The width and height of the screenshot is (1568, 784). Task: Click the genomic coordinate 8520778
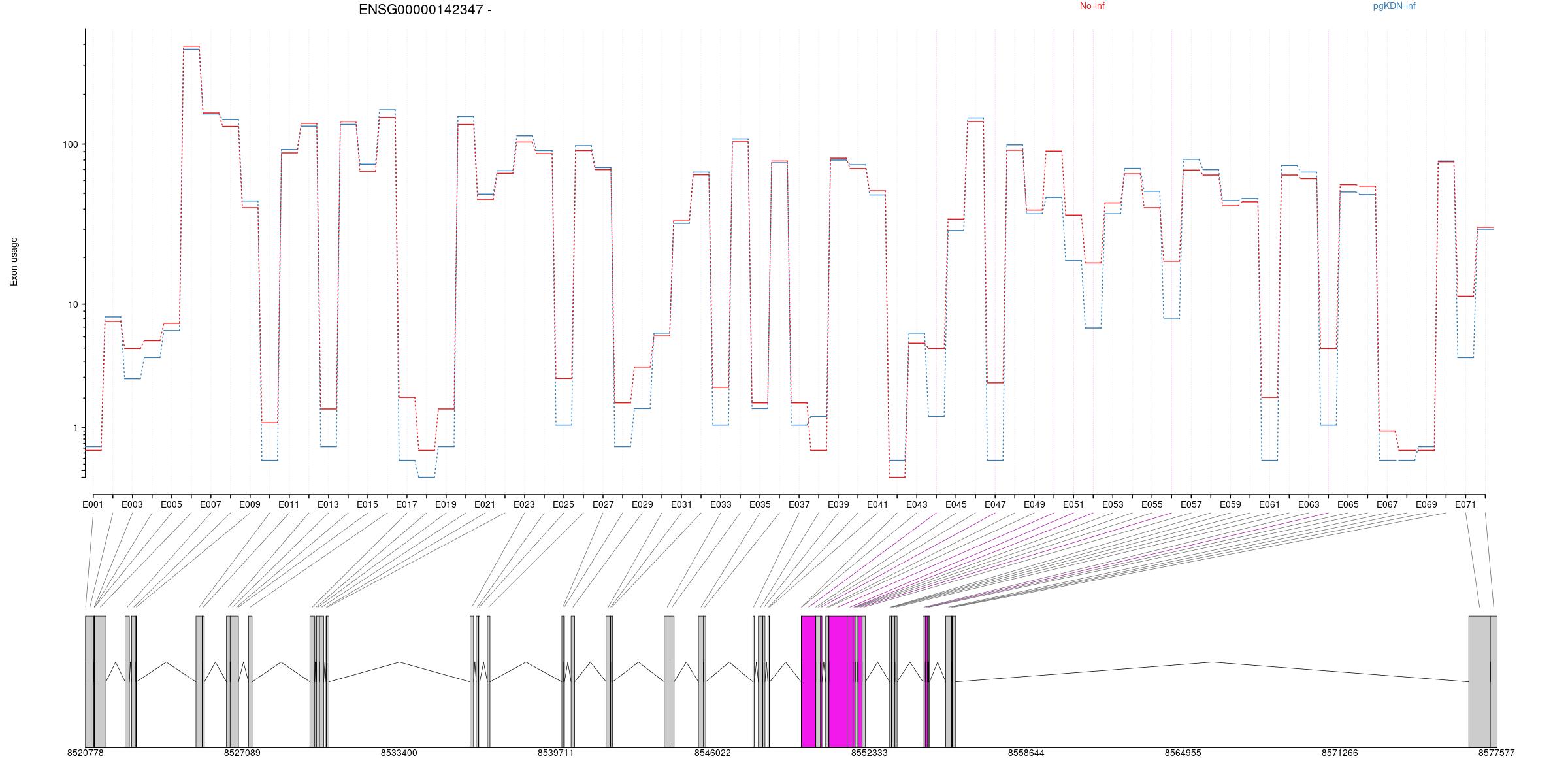click(85, 753)
